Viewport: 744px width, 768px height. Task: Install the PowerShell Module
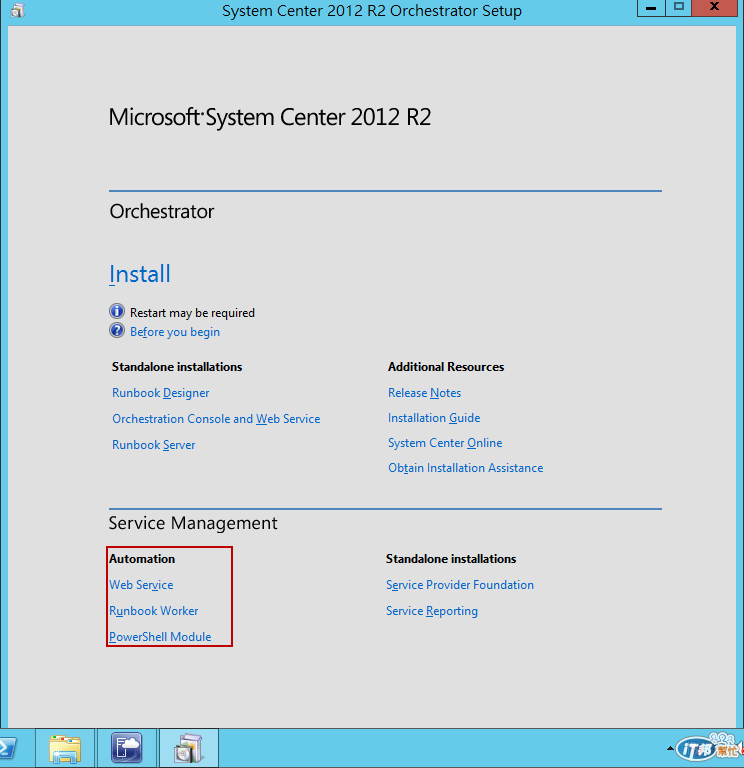[x=160, y=637]
